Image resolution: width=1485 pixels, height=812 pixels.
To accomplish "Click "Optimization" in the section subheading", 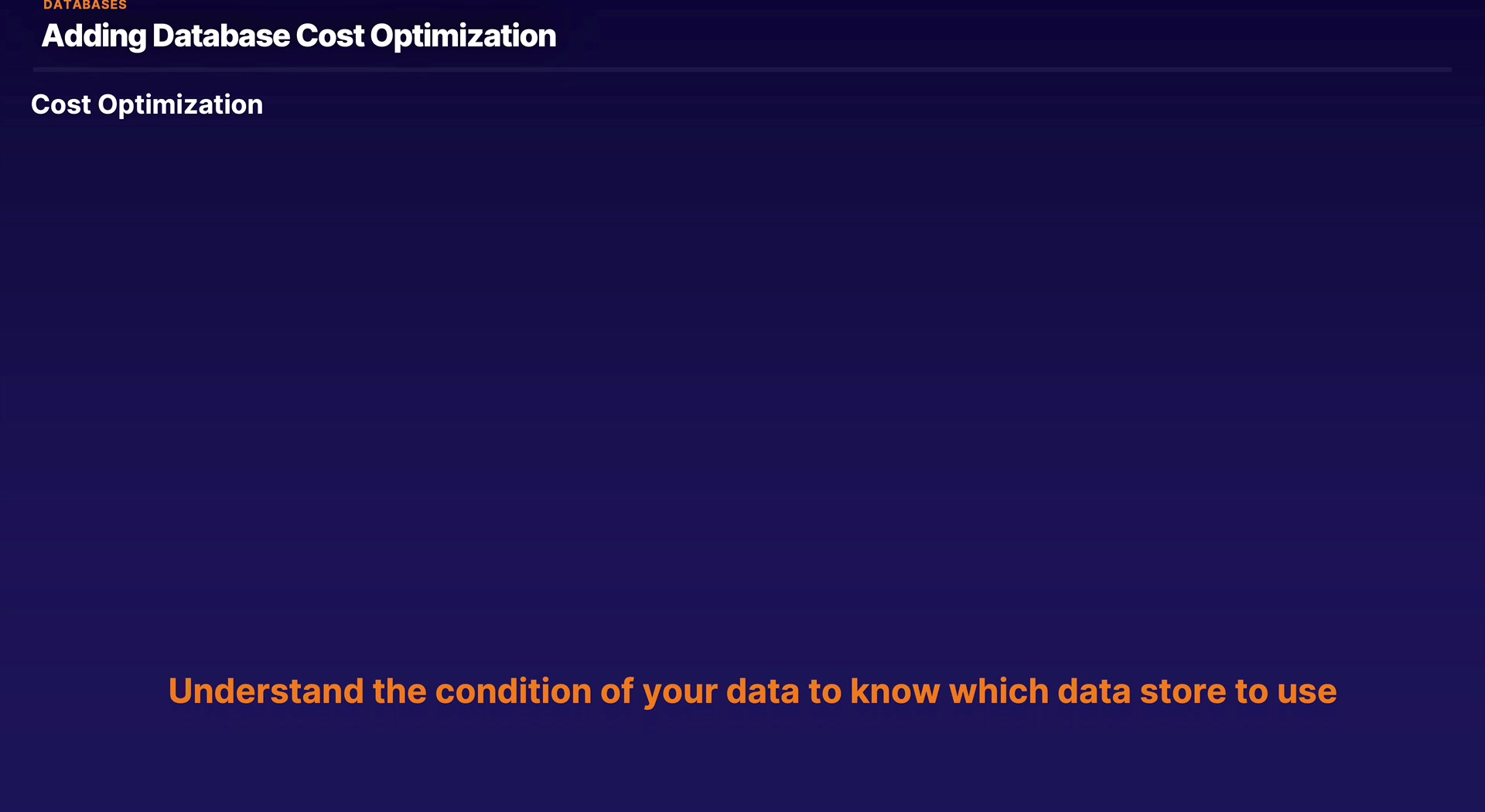I will (180, 104).
